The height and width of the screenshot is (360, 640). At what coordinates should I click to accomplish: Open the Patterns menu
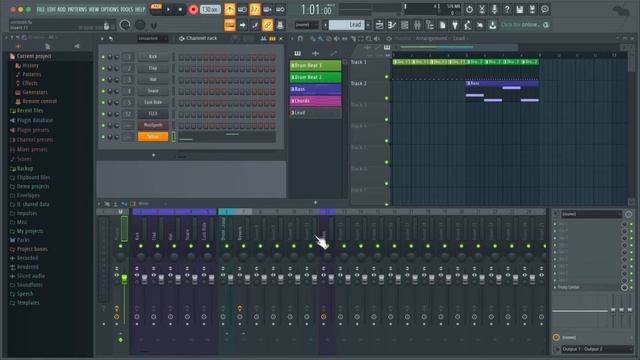[77, 9]
